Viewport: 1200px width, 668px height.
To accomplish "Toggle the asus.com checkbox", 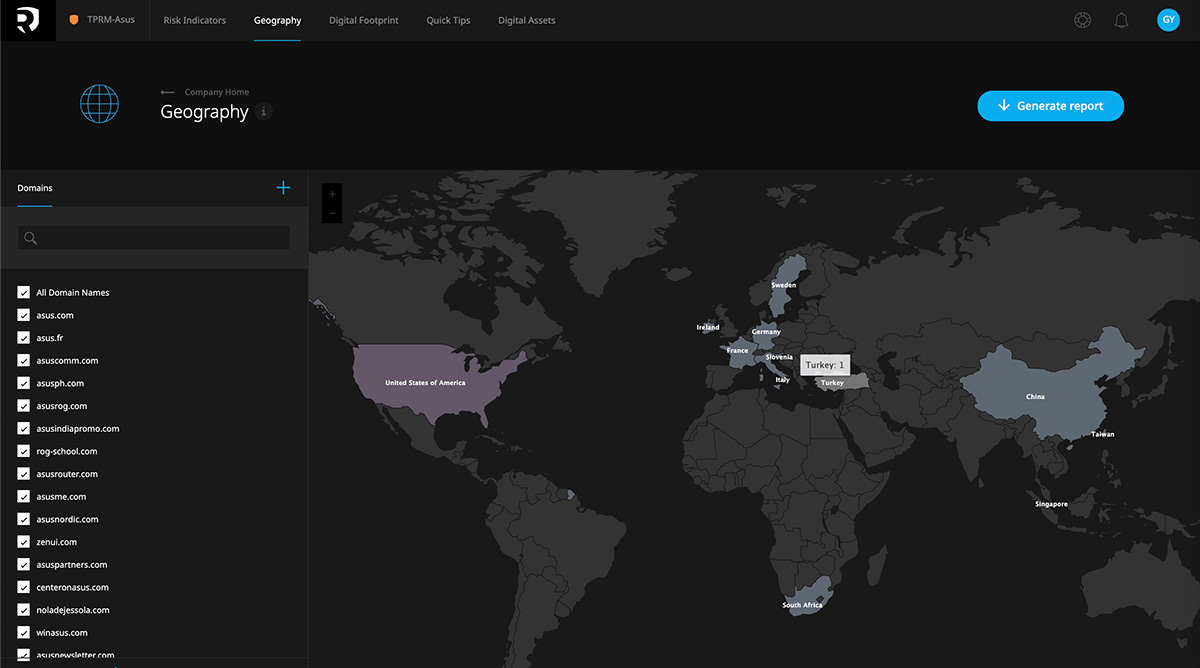I will coord(23,315).
